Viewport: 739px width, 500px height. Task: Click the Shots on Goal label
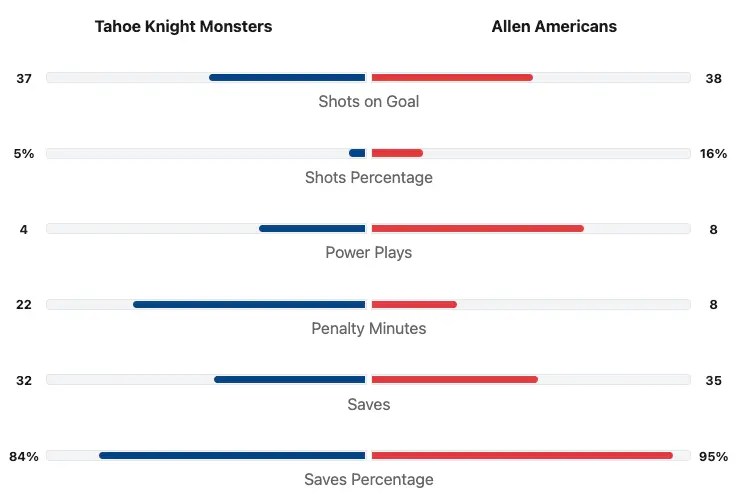(369, 101)
